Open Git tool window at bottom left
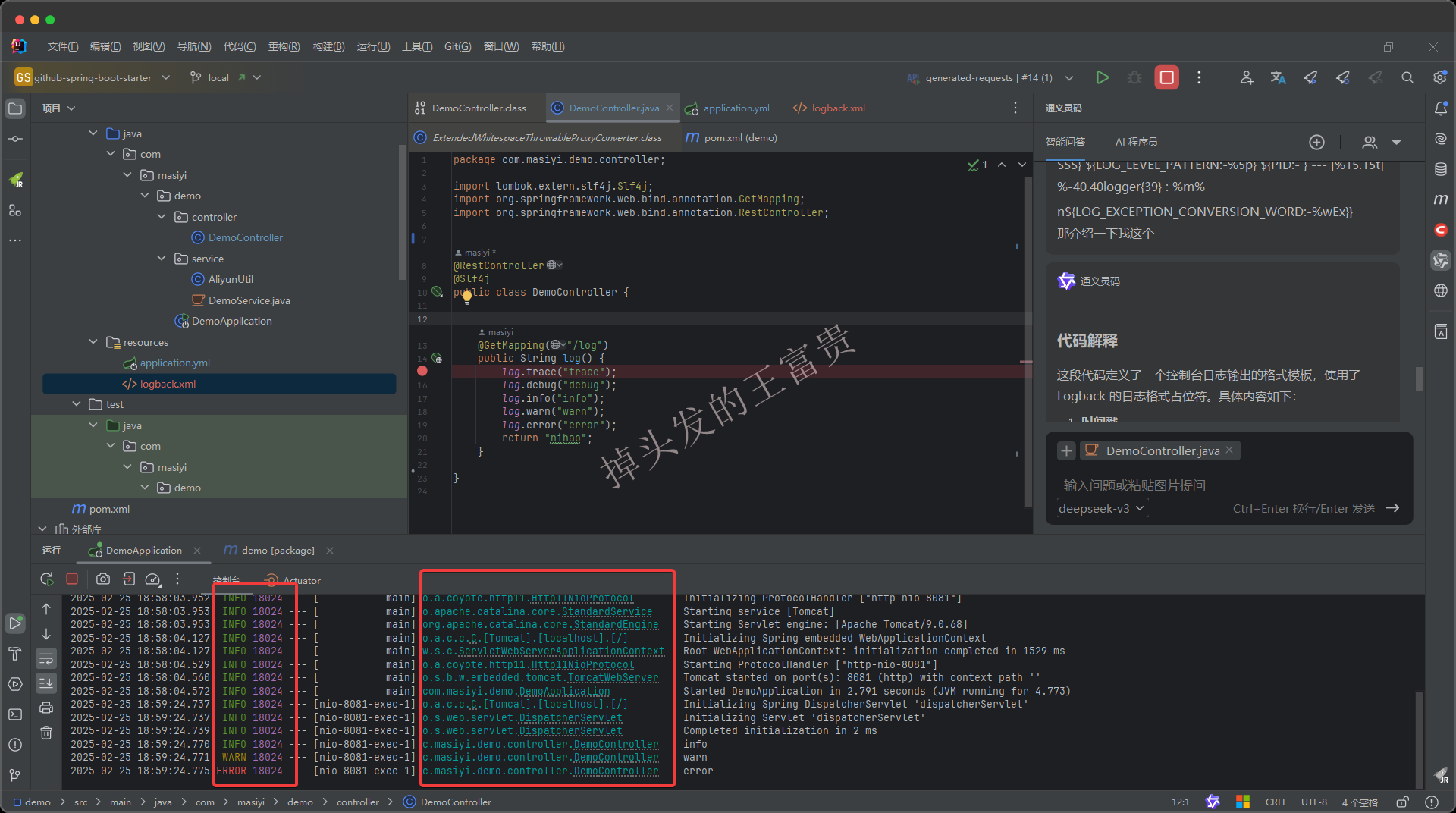Viewport: 1456px width, 813px height. coord(15,775)
